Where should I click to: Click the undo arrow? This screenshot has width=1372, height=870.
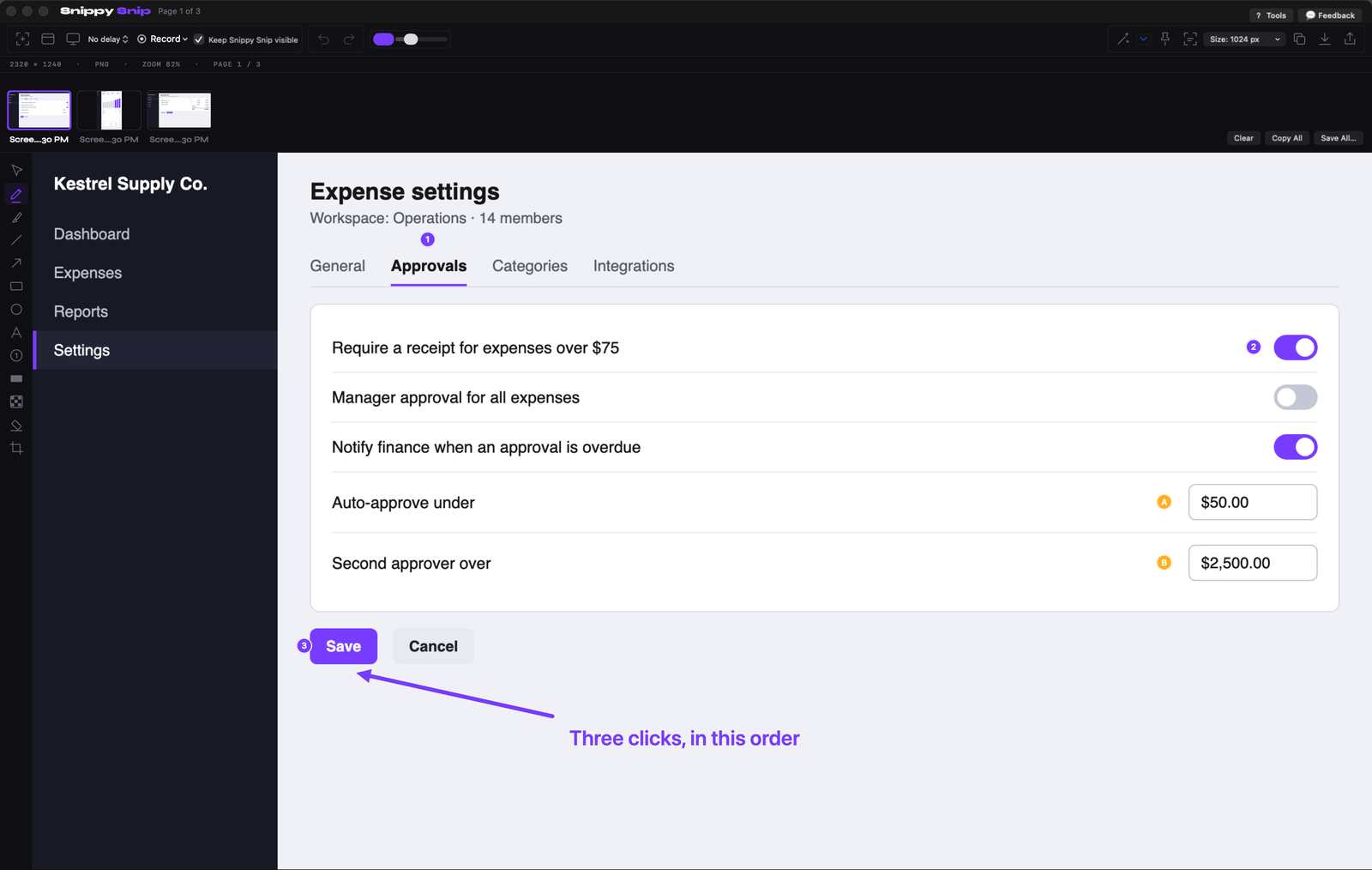323,39
